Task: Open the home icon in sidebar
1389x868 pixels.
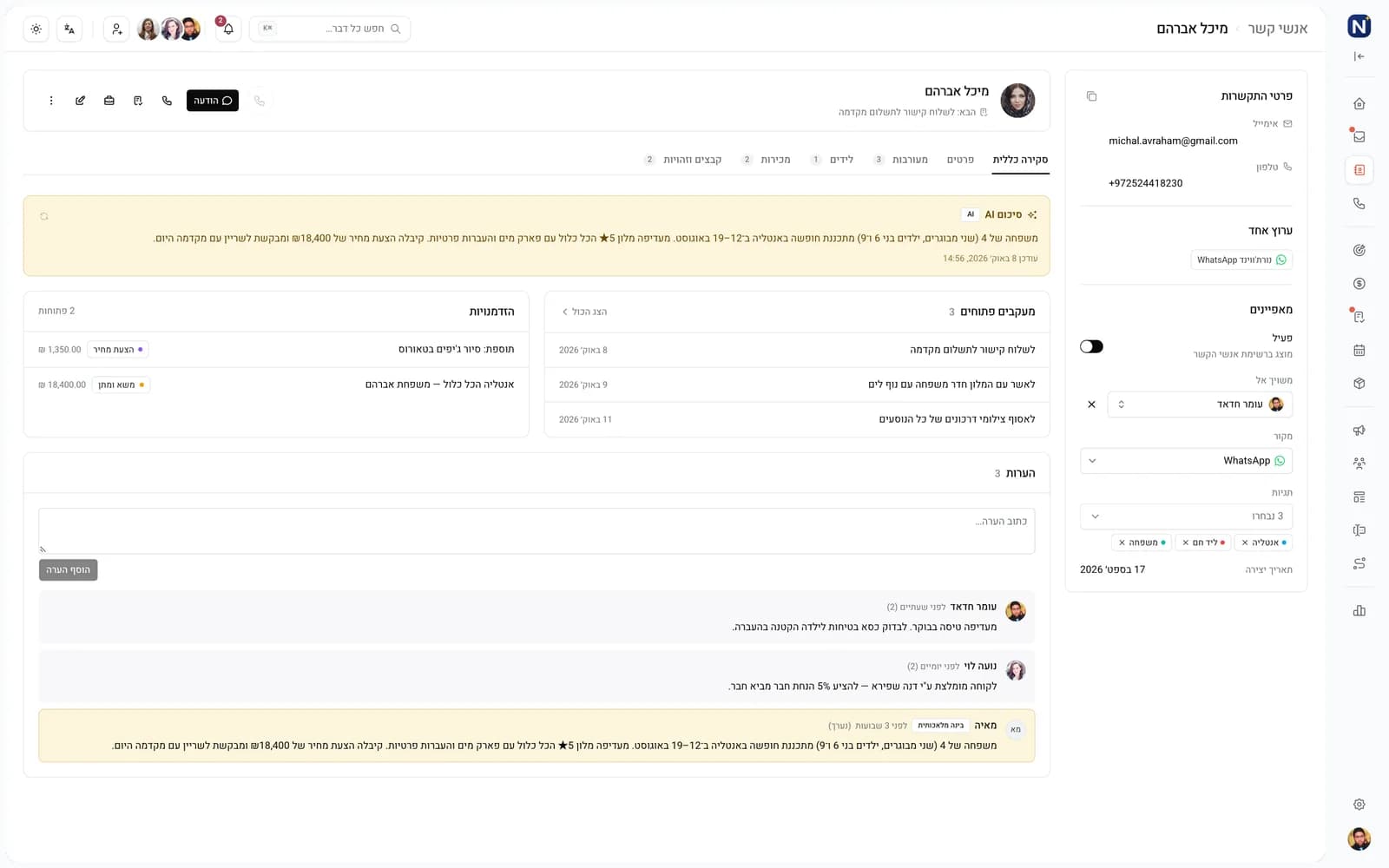Action: [1359, 103]
